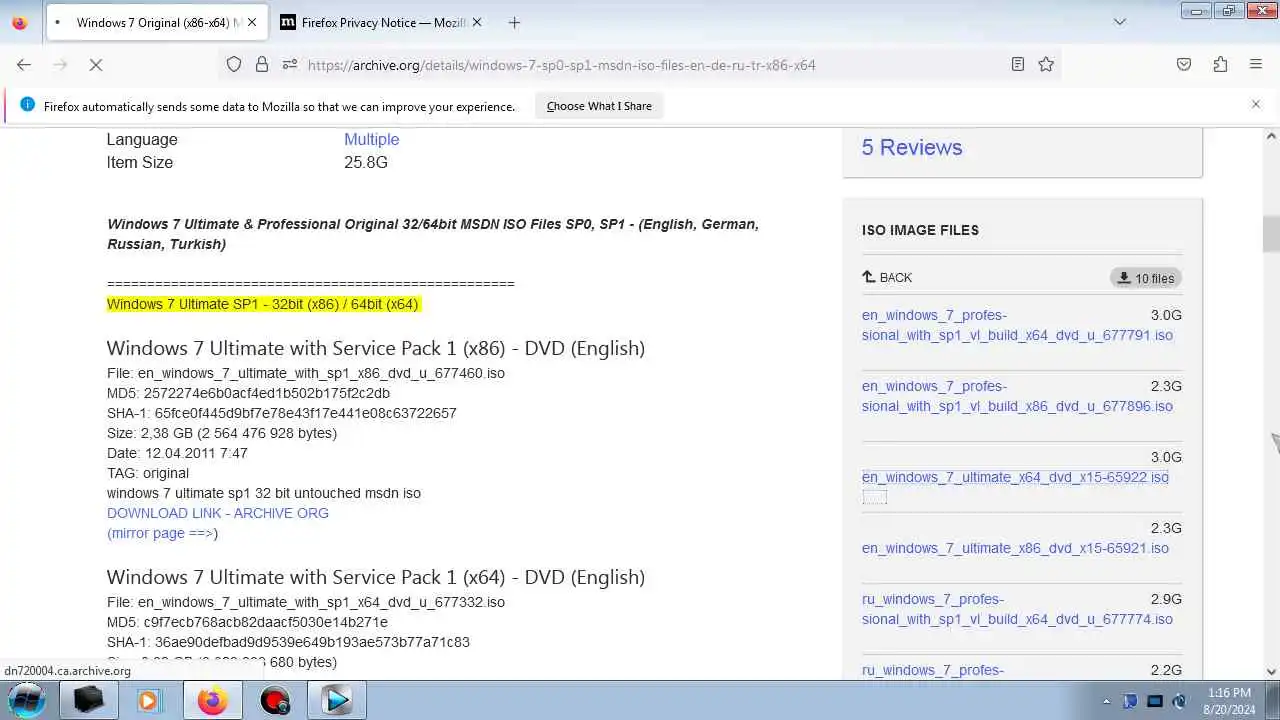Screen dimensions: 1280x720
Task: Show hidden system tray icons
Action: click(1106, 701)
